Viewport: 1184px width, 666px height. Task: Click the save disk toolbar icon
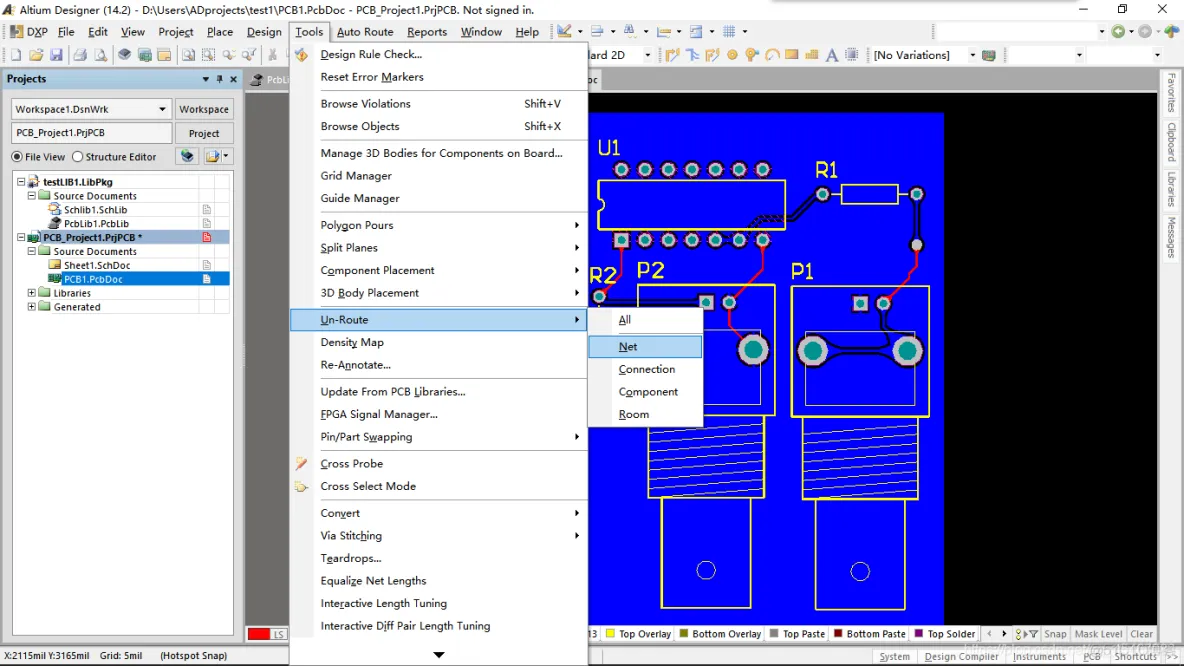point(56,55)
